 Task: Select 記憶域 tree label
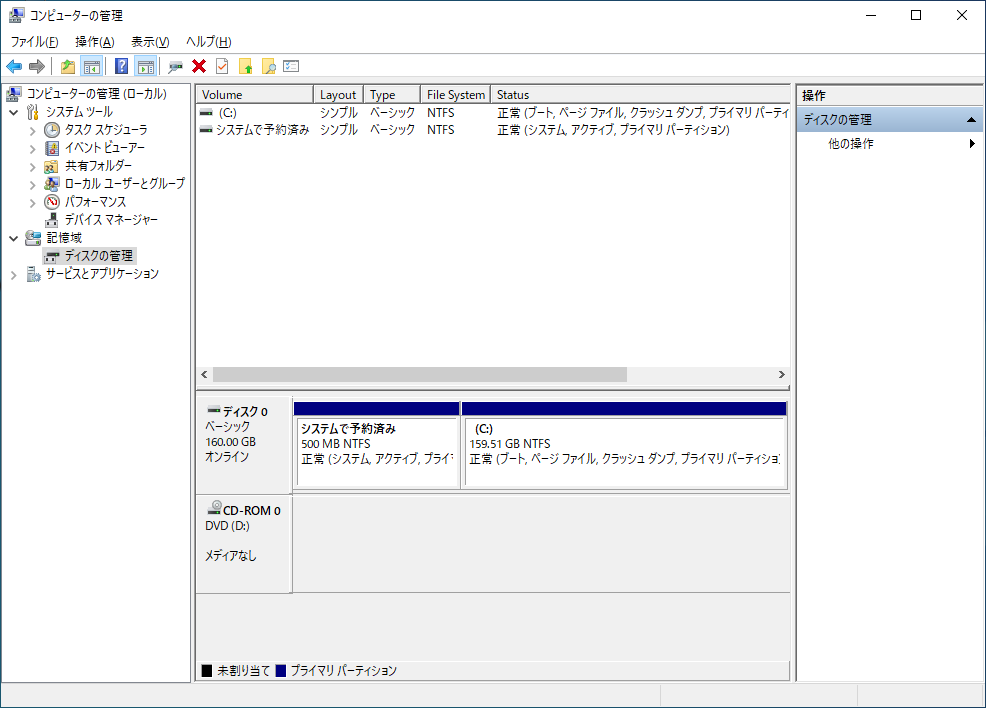pyautogui.click(x=64, y=238)
